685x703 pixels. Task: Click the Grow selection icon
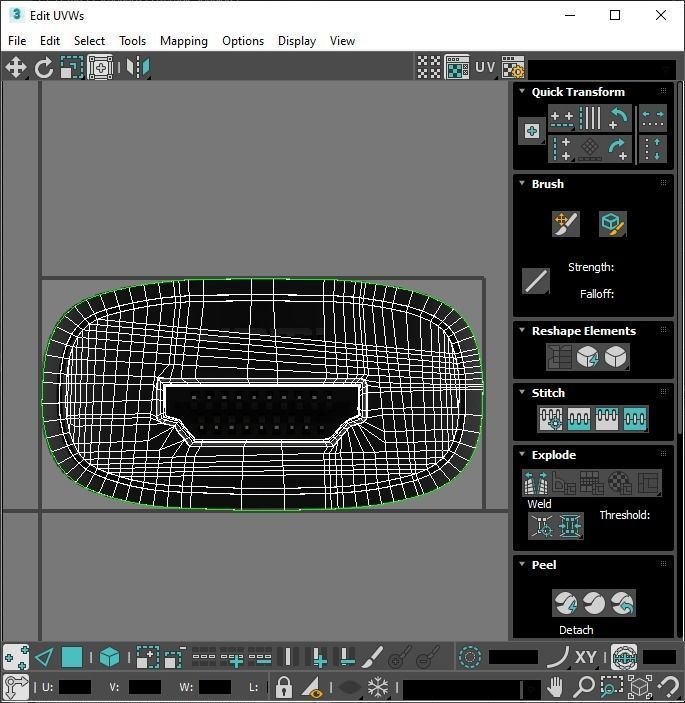pos(148,657)
